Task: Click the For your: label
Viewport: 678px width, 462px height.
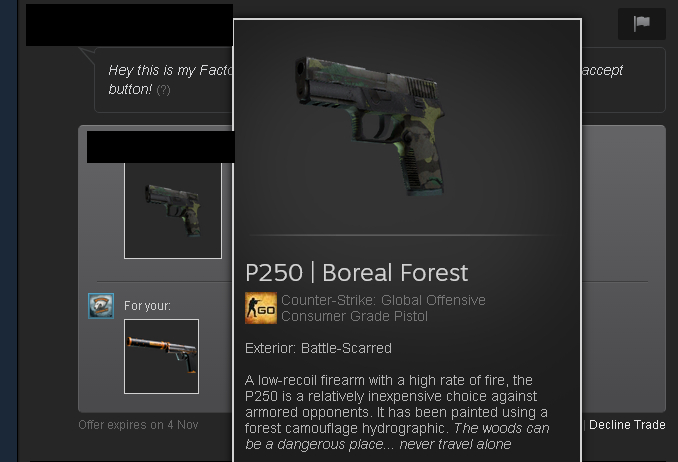Action: 147,306
